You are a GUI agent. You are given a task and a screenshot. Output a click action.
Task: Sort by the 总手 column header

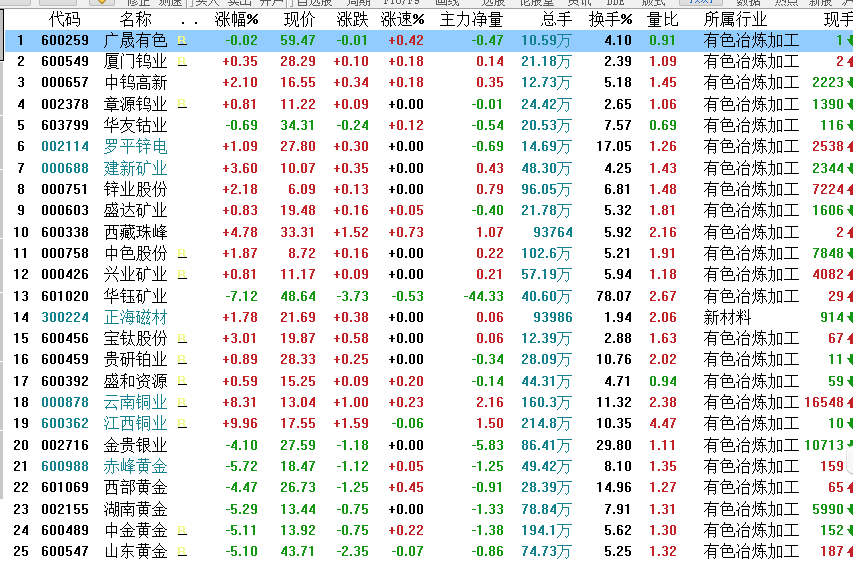[x=557, y=20]
